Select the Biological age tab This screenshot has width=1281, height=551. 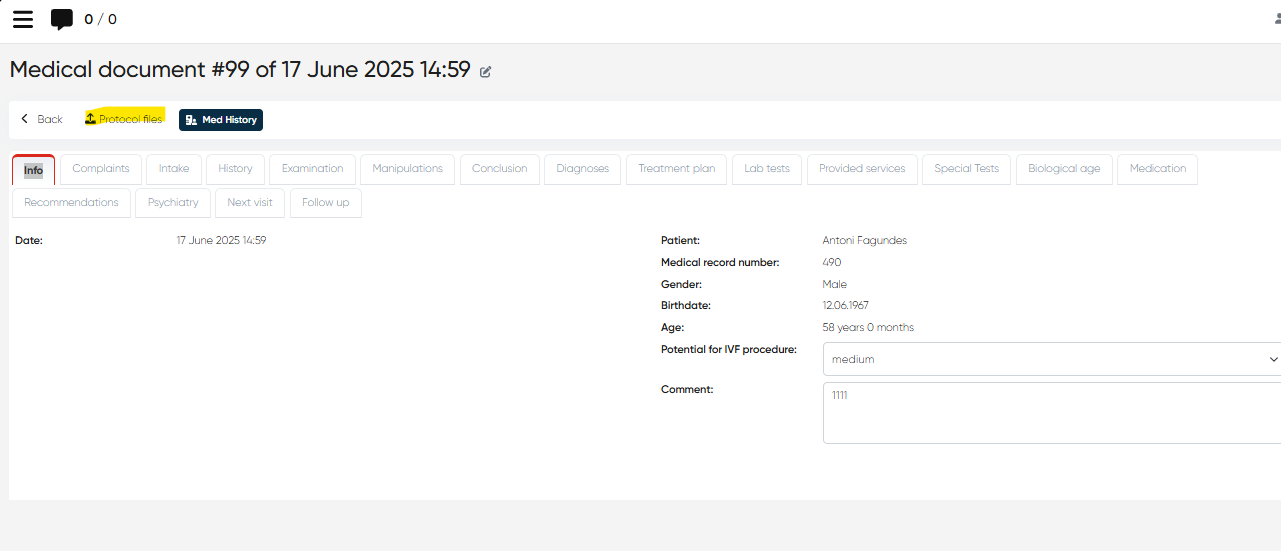1064,169
